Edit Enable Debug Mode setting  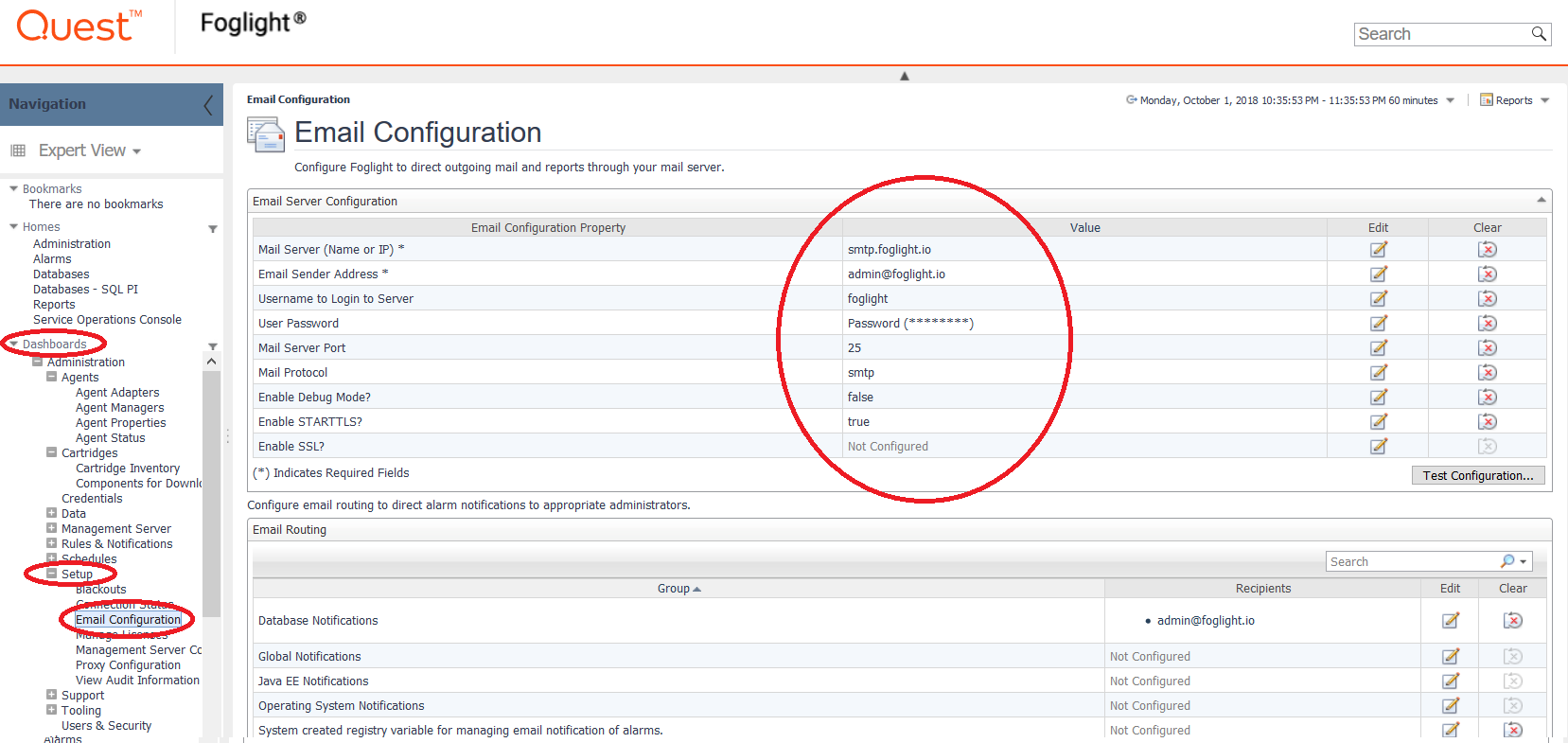click(1379, 397)
